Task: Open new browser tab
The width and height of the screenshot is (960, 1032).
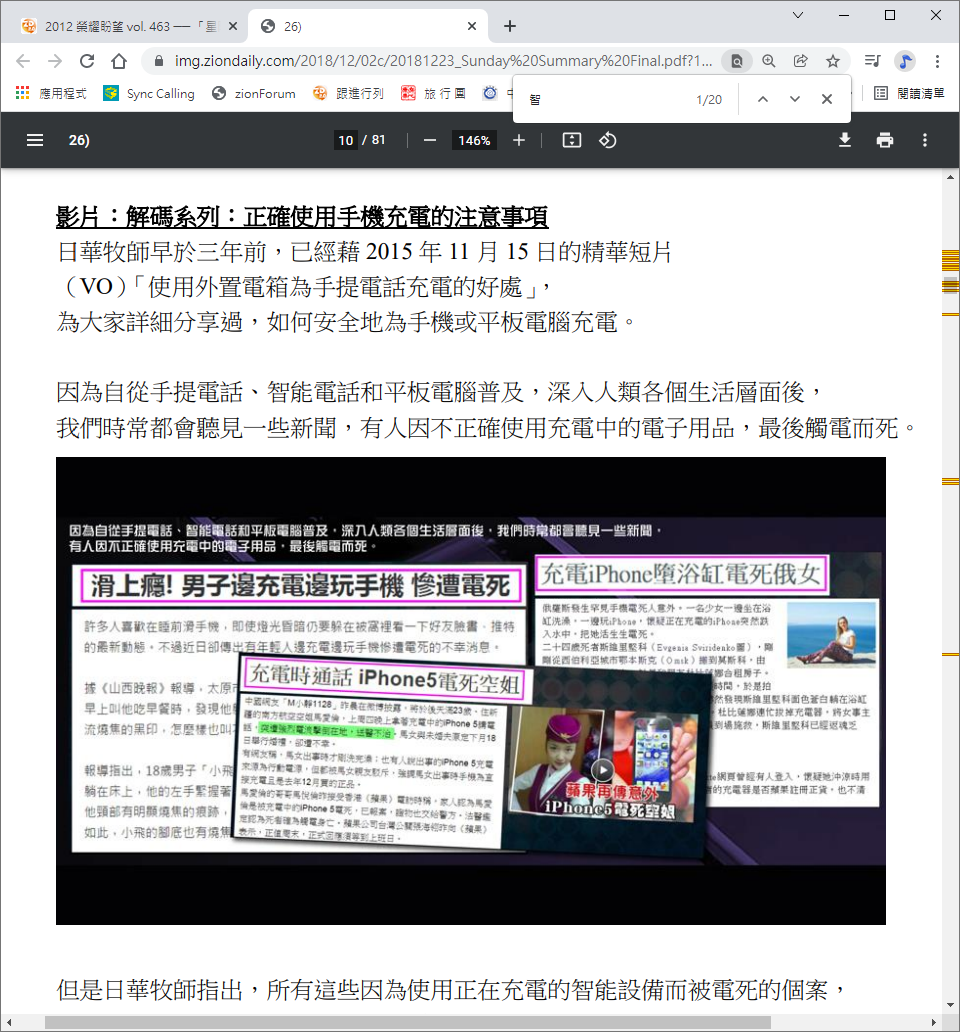Action: tap(510, 26)
